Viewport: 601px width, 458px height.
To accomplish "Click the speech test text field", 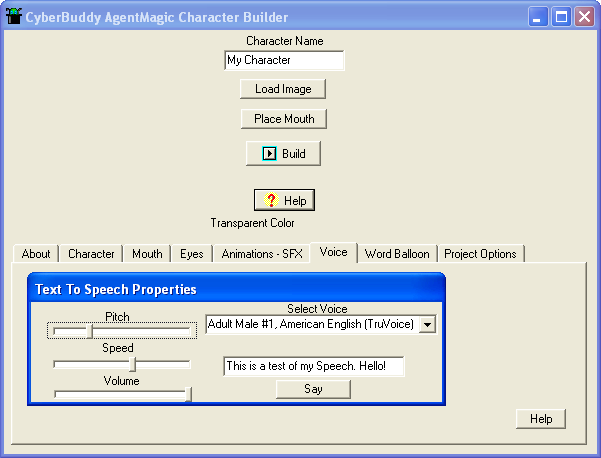I will (313, 366).
